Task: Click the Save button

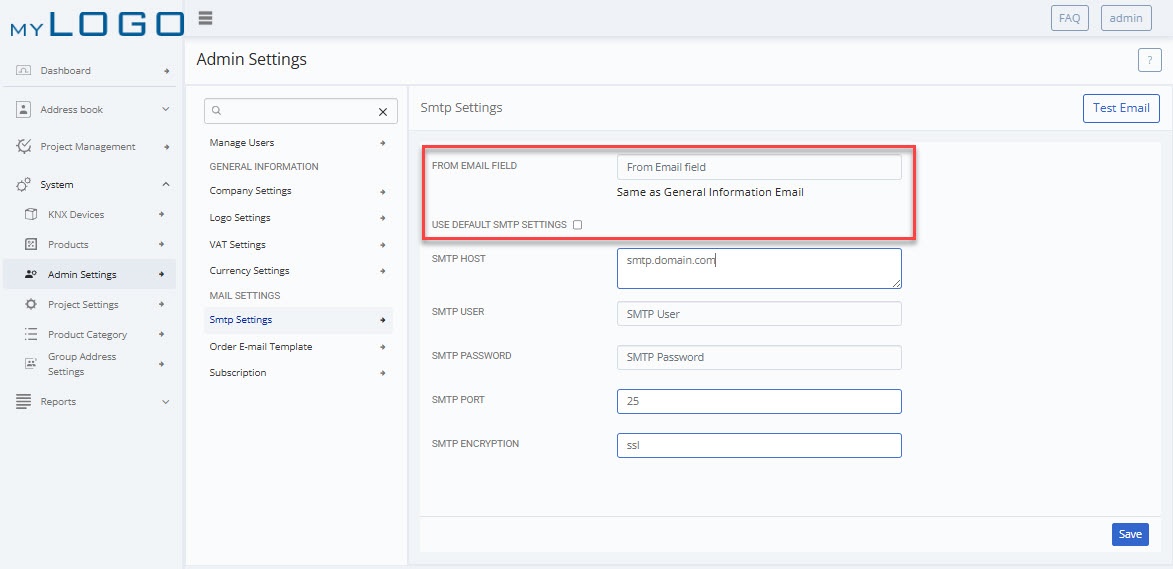Action: (x=1130, y=534)
